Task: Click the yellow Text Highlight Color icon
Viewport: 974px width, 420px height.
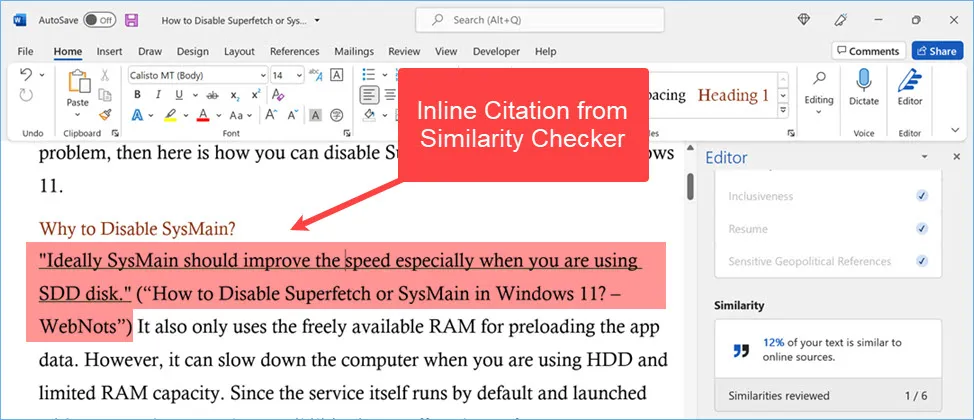Action: [x=170, y=115]
